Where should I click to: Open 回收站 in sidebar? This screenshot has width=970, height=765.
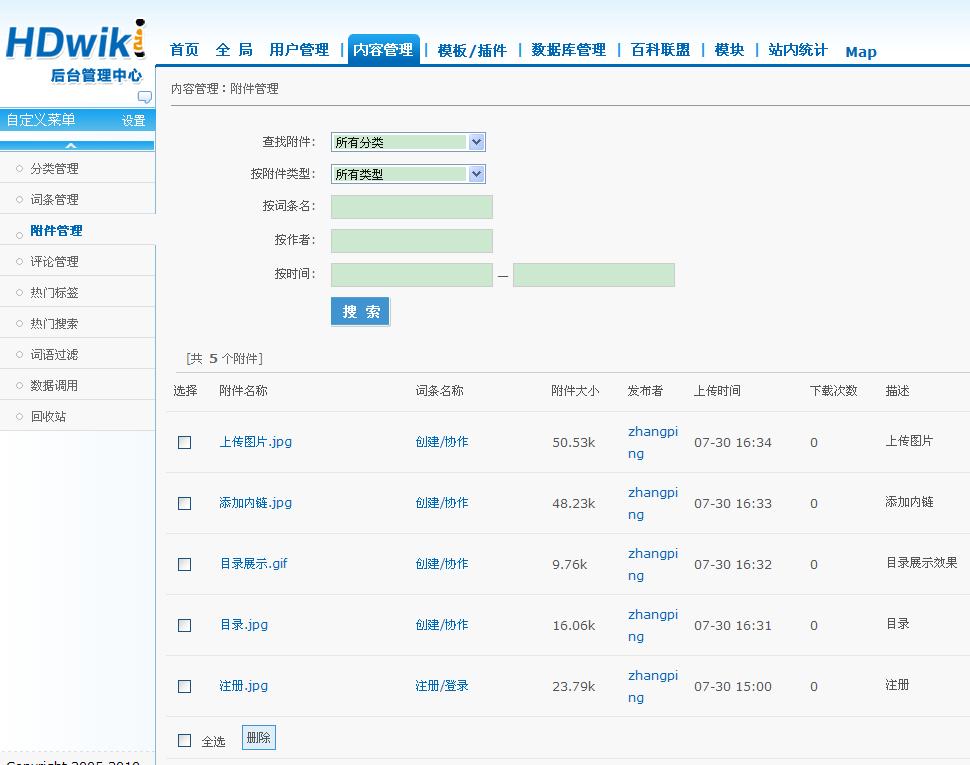tap(48, 416)
